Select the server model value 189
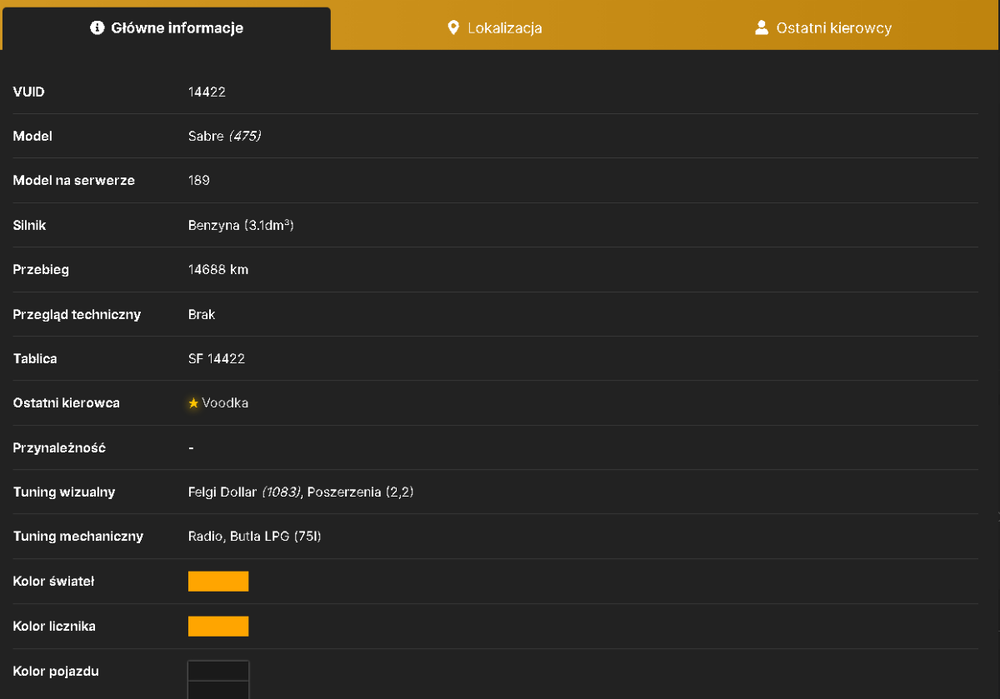 (x=199, y=180)
